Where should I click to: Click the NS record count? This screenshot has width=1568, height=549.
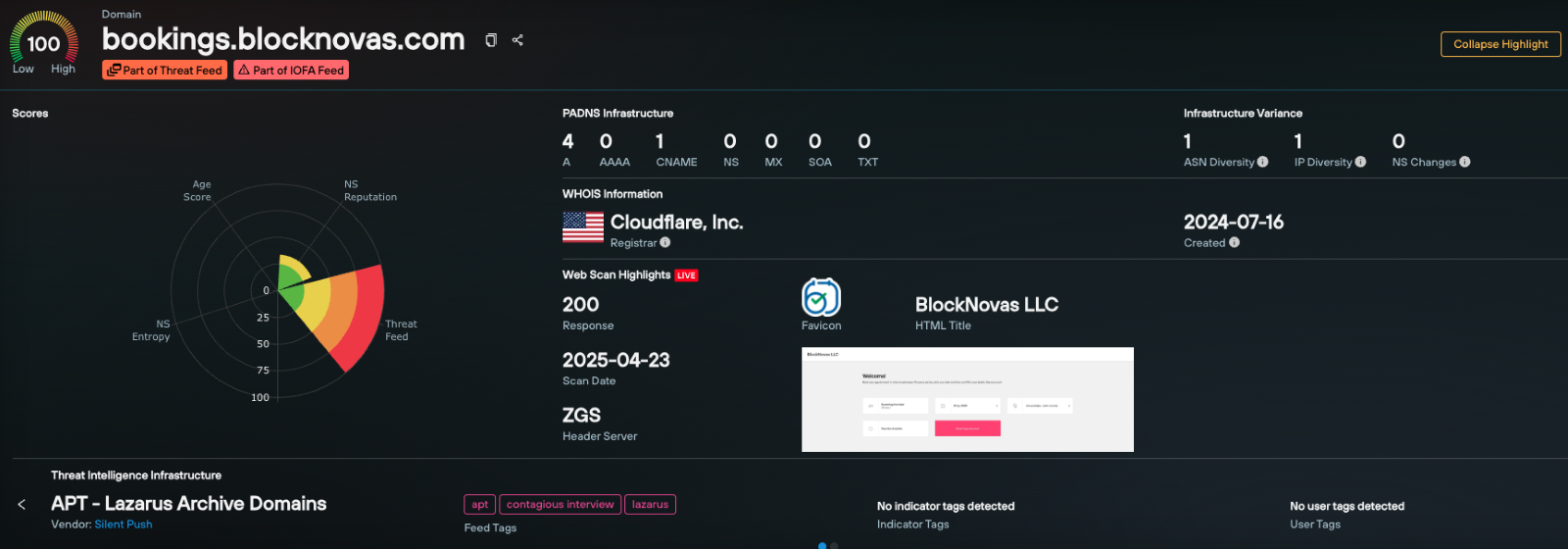coord(730,141)
